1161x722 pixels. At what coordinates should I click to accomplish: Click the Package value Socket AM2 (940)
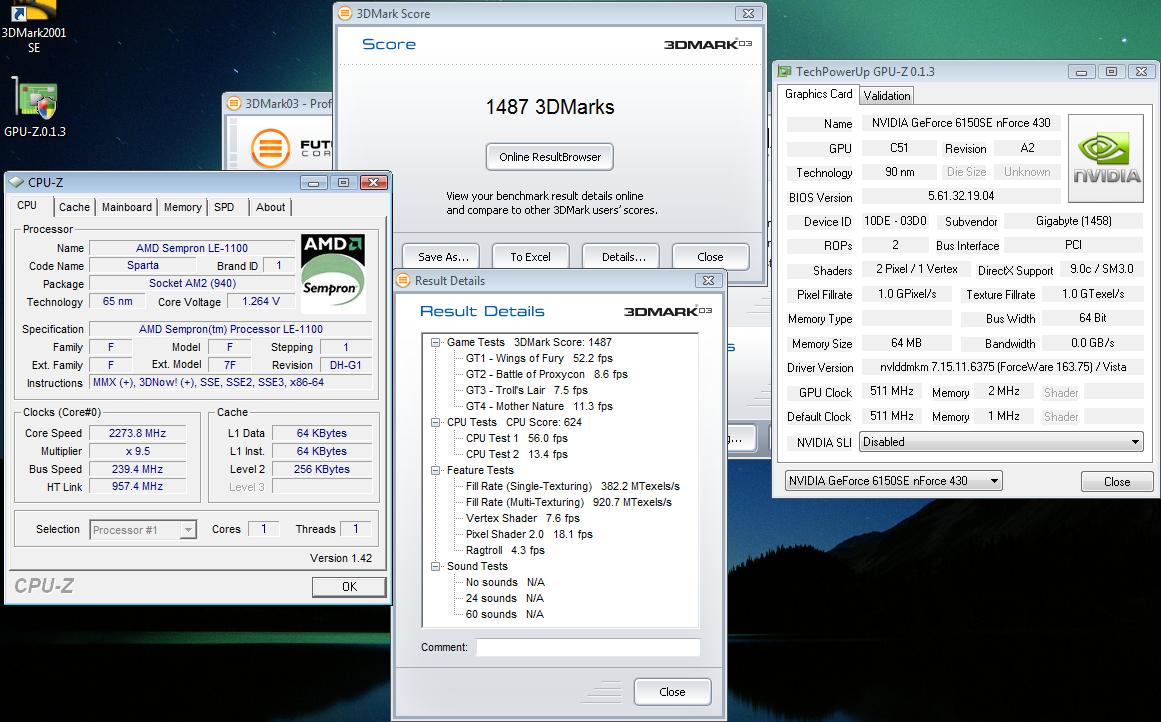click(192, 284)
